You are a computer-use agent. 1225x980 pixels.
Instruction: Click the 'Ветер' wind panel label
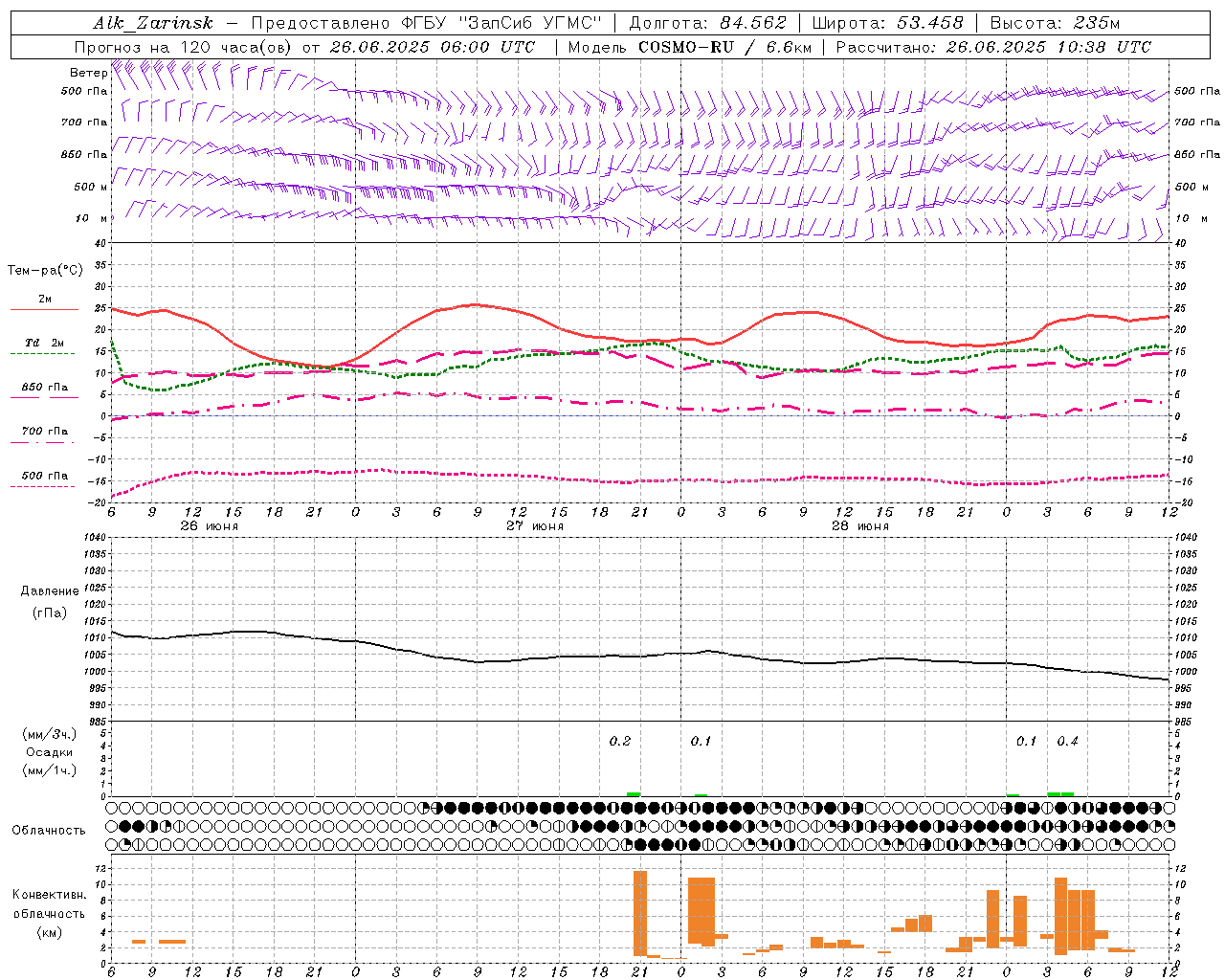88,73
